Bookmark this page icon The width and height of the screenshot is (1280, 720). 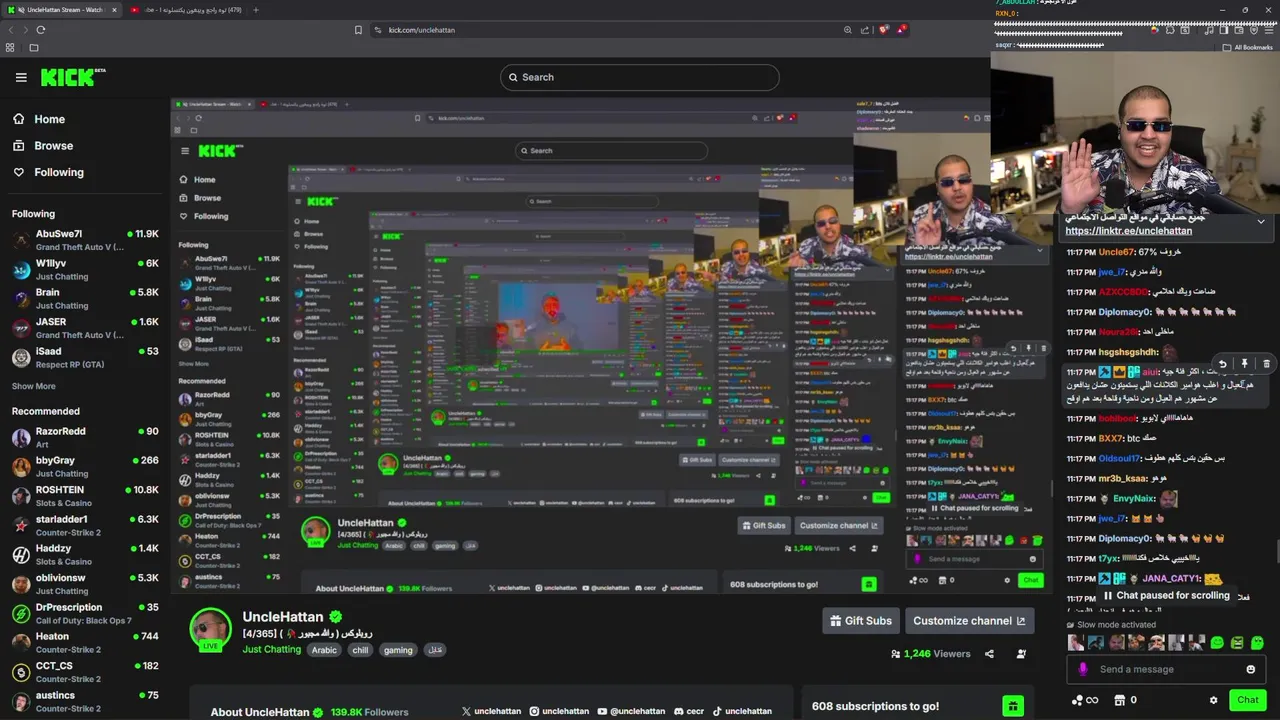coord(358,30)
